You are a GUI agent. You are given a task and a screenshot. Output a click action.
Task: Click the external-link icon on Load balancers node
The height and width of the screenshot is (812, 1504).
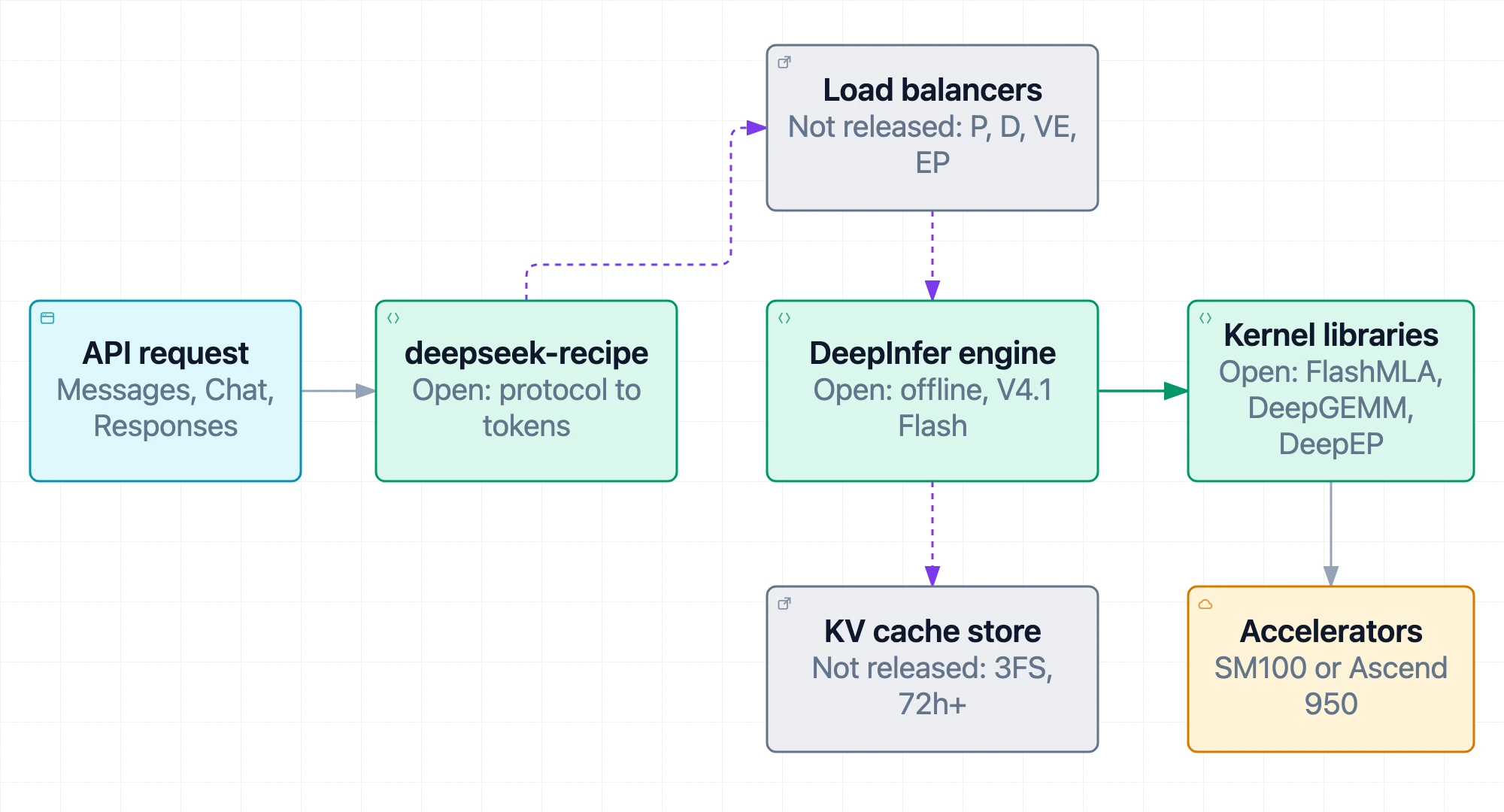coord(784,62)
